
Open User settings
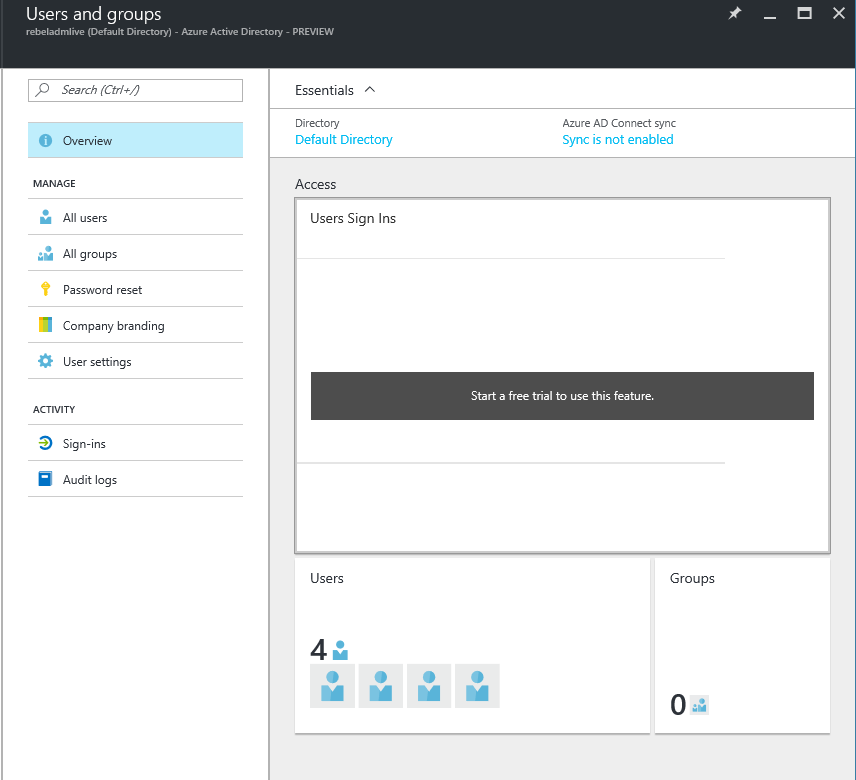tap(135, 361)
